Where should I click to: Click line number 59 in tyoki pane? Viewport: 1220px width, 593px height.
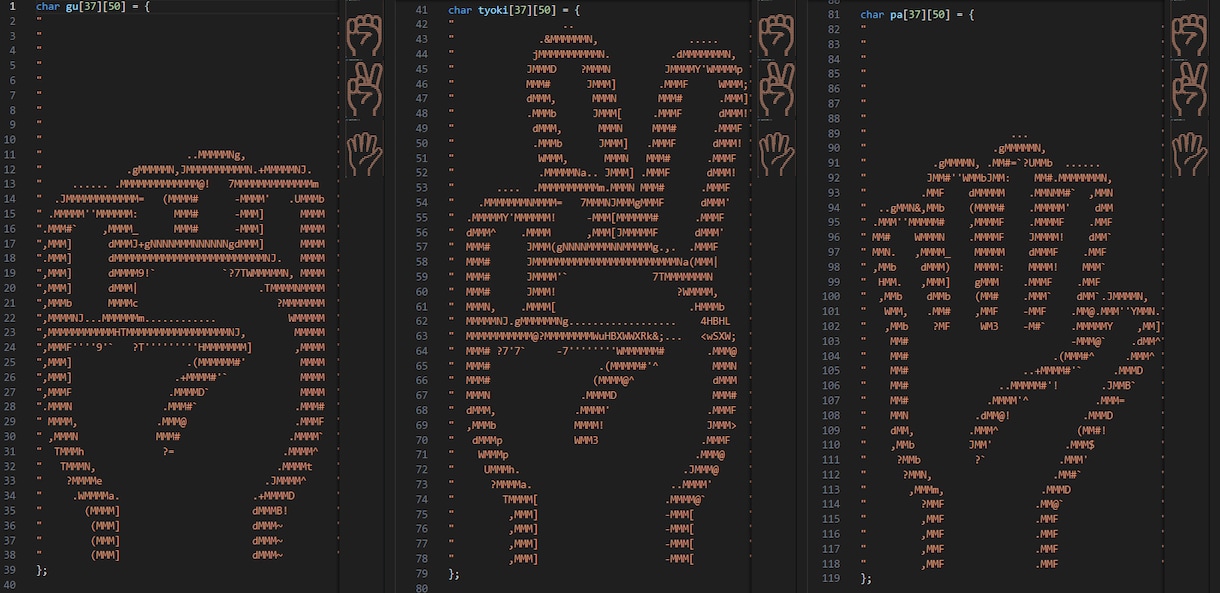tap(421, 276)
